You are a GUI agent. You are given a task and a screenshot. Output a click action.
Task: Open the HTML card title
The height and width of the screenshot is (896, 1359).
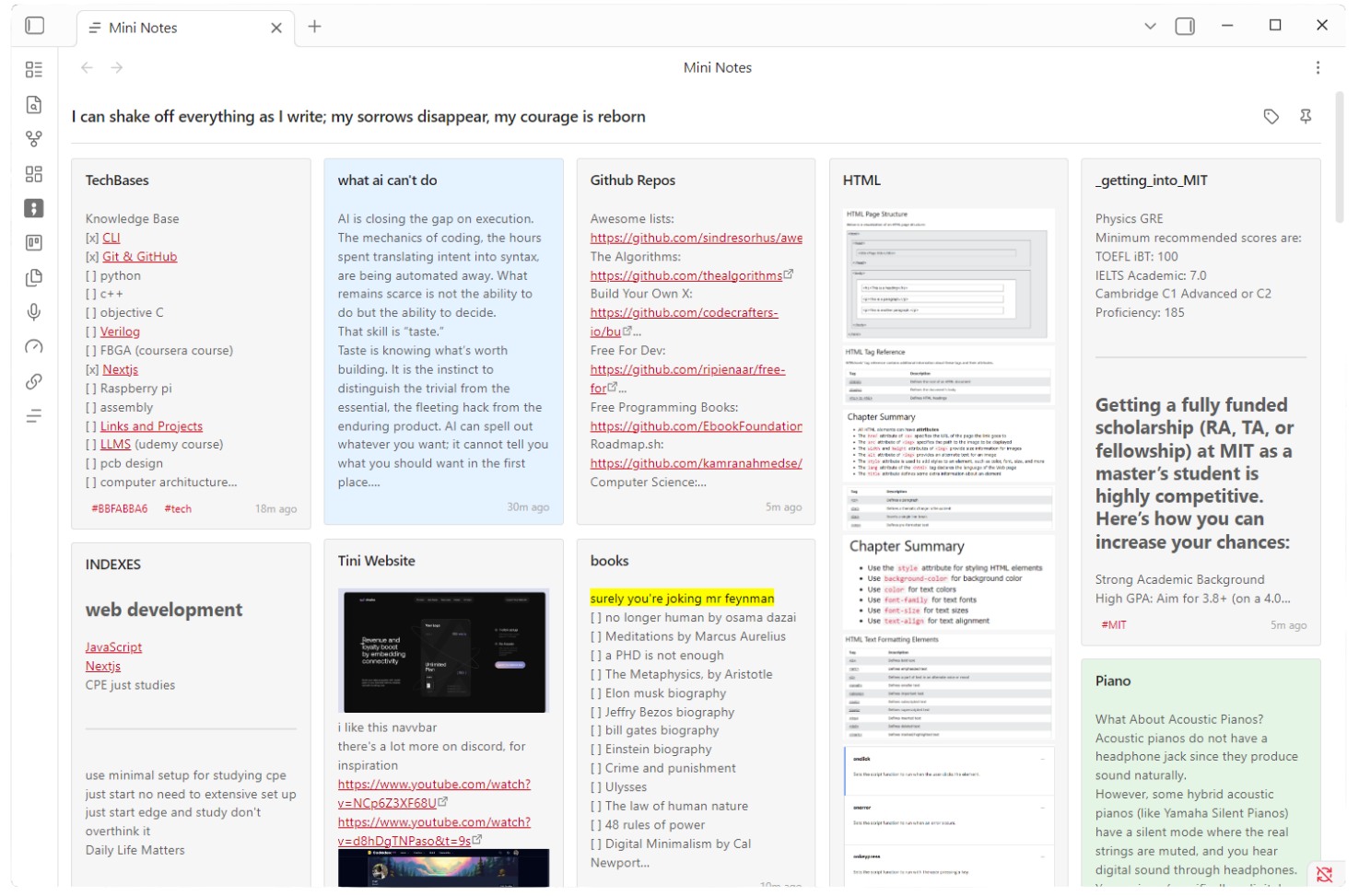(x=861, y=180)
